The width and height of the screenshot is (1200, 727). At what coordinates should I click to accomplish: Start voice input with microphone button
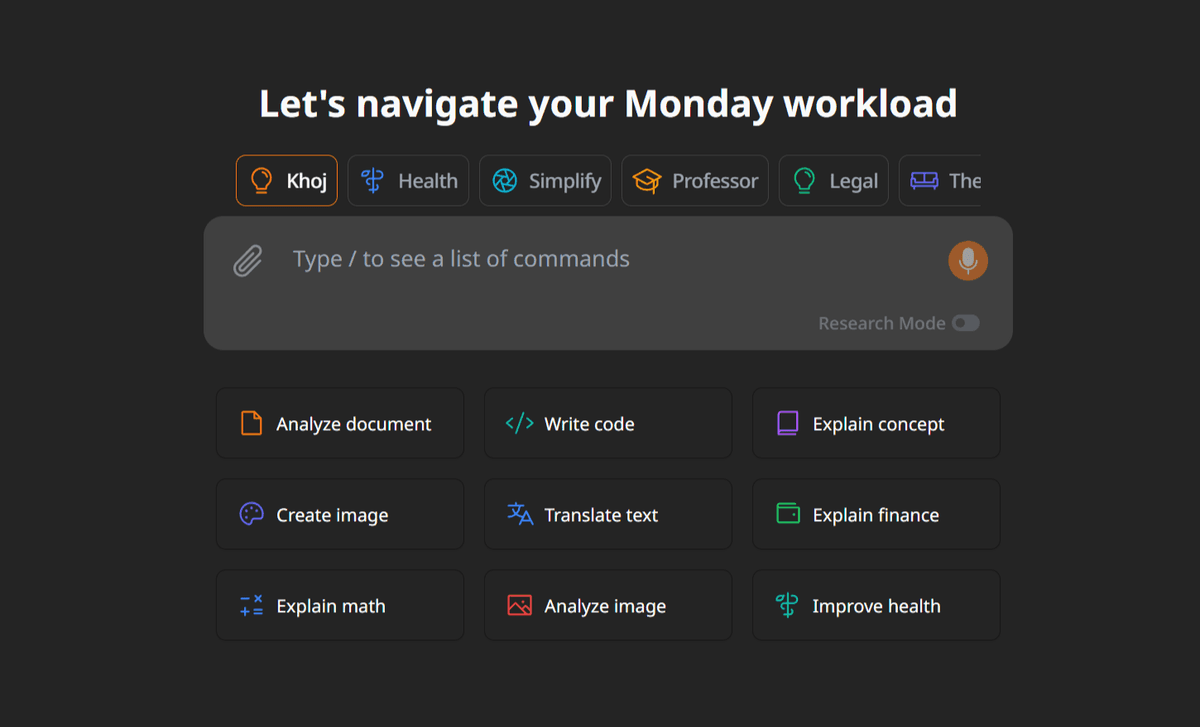pyautogui.click(x=968, y=261)
